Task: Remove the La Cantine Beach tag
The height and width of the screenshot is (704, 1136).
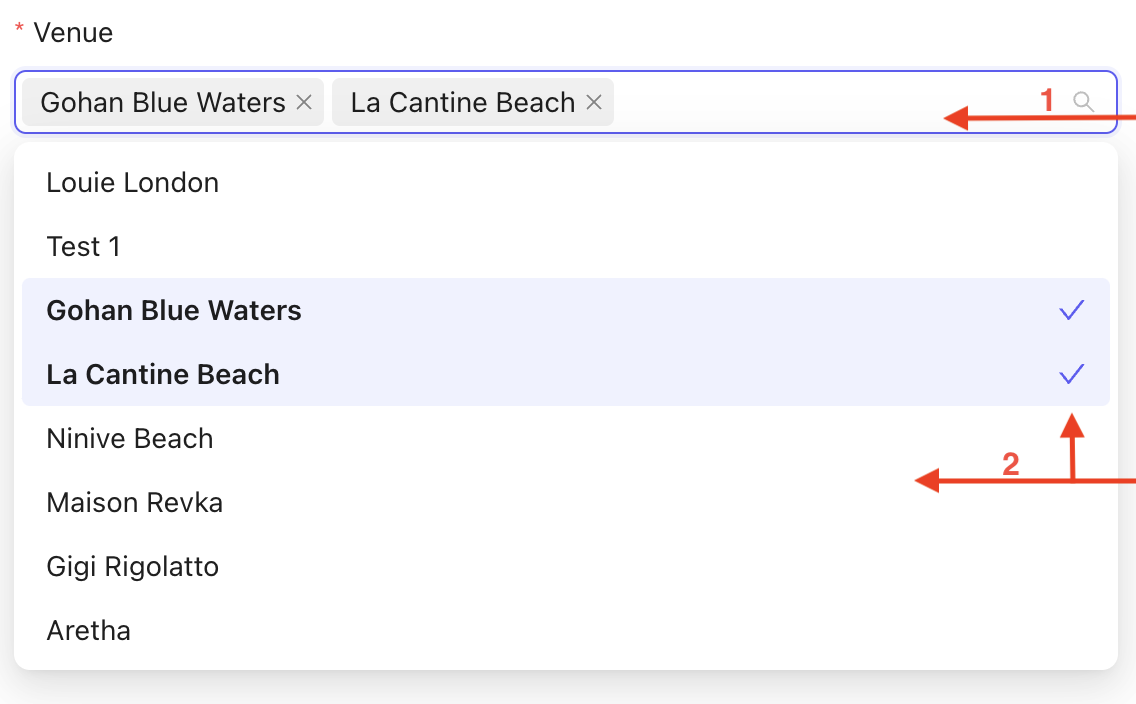Action: pos(594,102)
